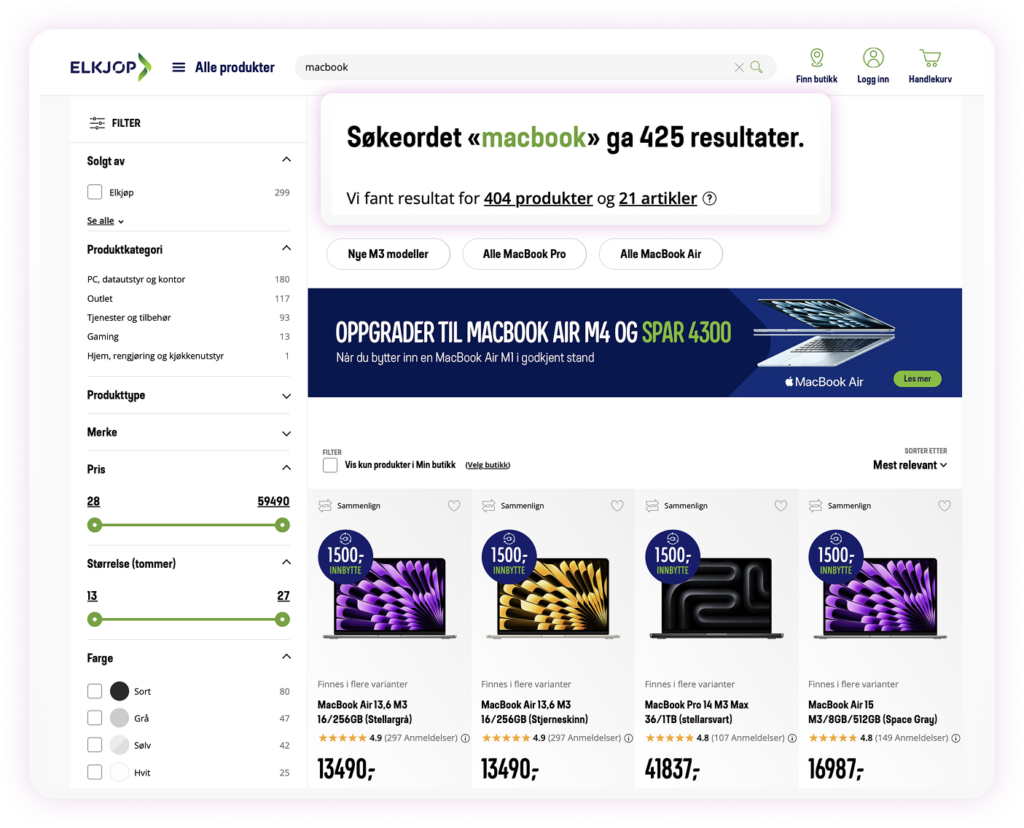Click compare icon on MacBook Pro 14 card
This screenshot has height=828, width=1024.
coord(652,505)
